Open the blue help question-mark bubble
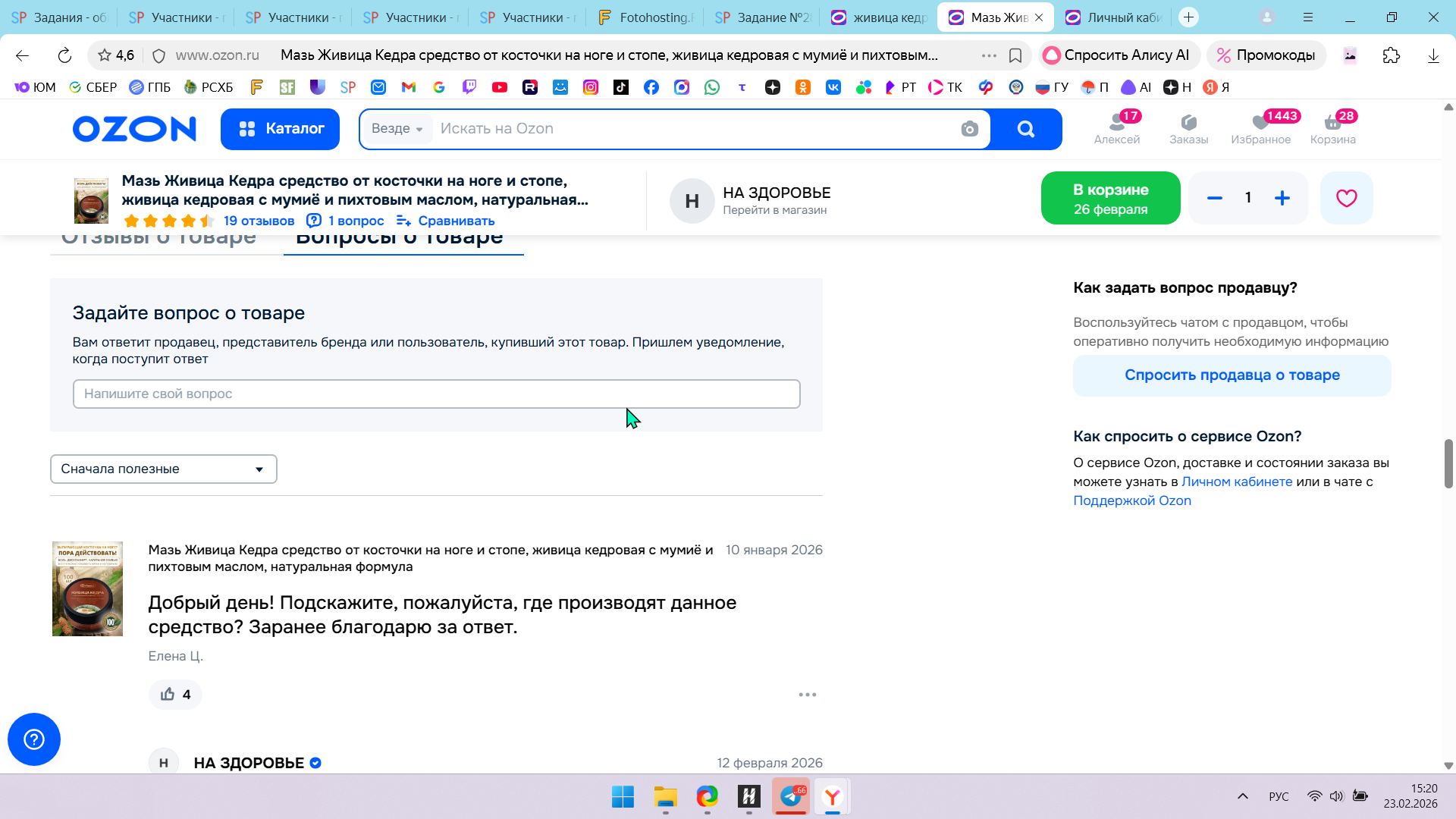The height and width of the screenshot is (819, 1456). pyautogui.click(x=34, y=739)
